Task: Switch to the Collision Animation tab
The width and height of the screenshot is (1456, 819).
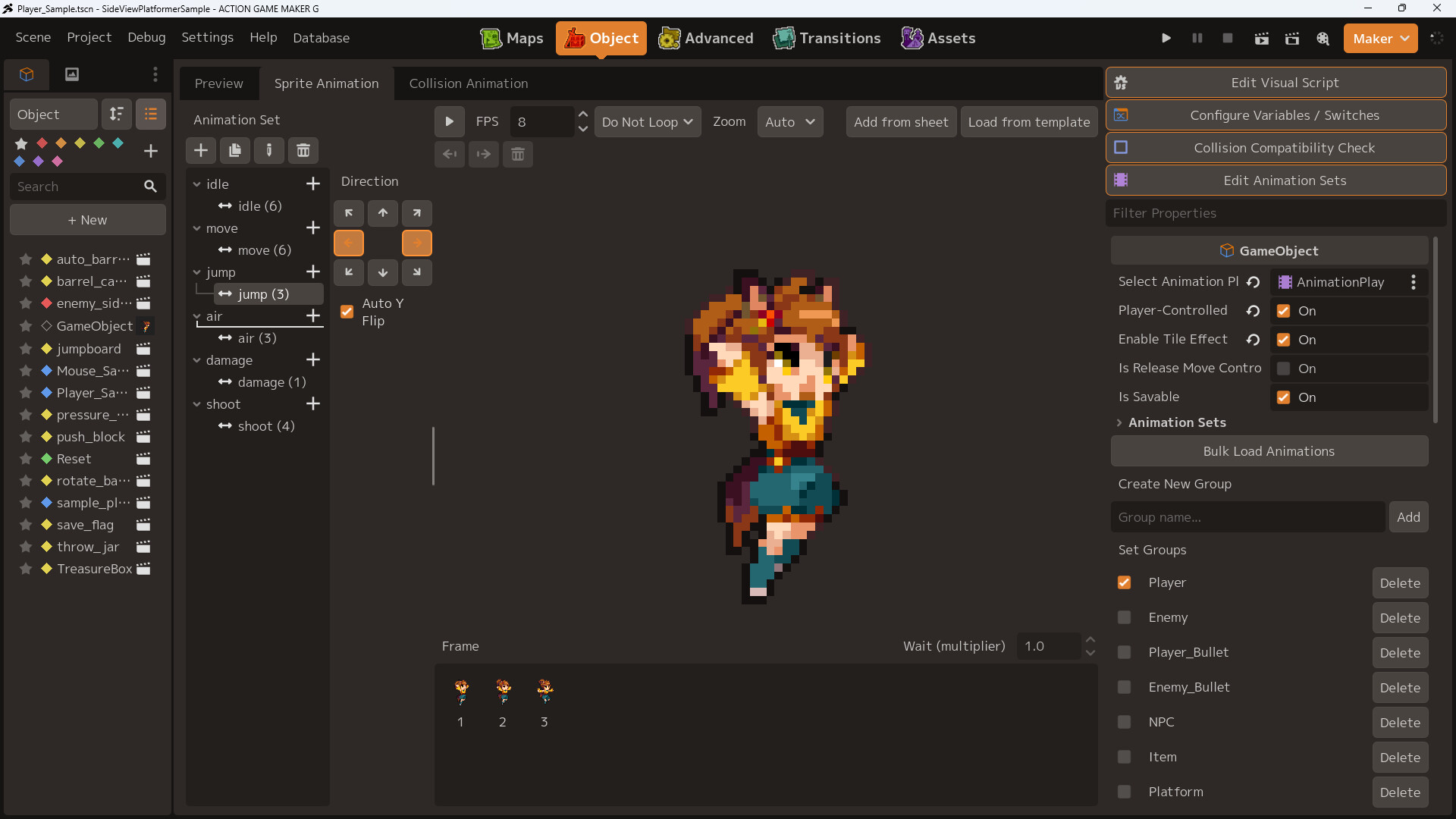Action: pos(469,83)
